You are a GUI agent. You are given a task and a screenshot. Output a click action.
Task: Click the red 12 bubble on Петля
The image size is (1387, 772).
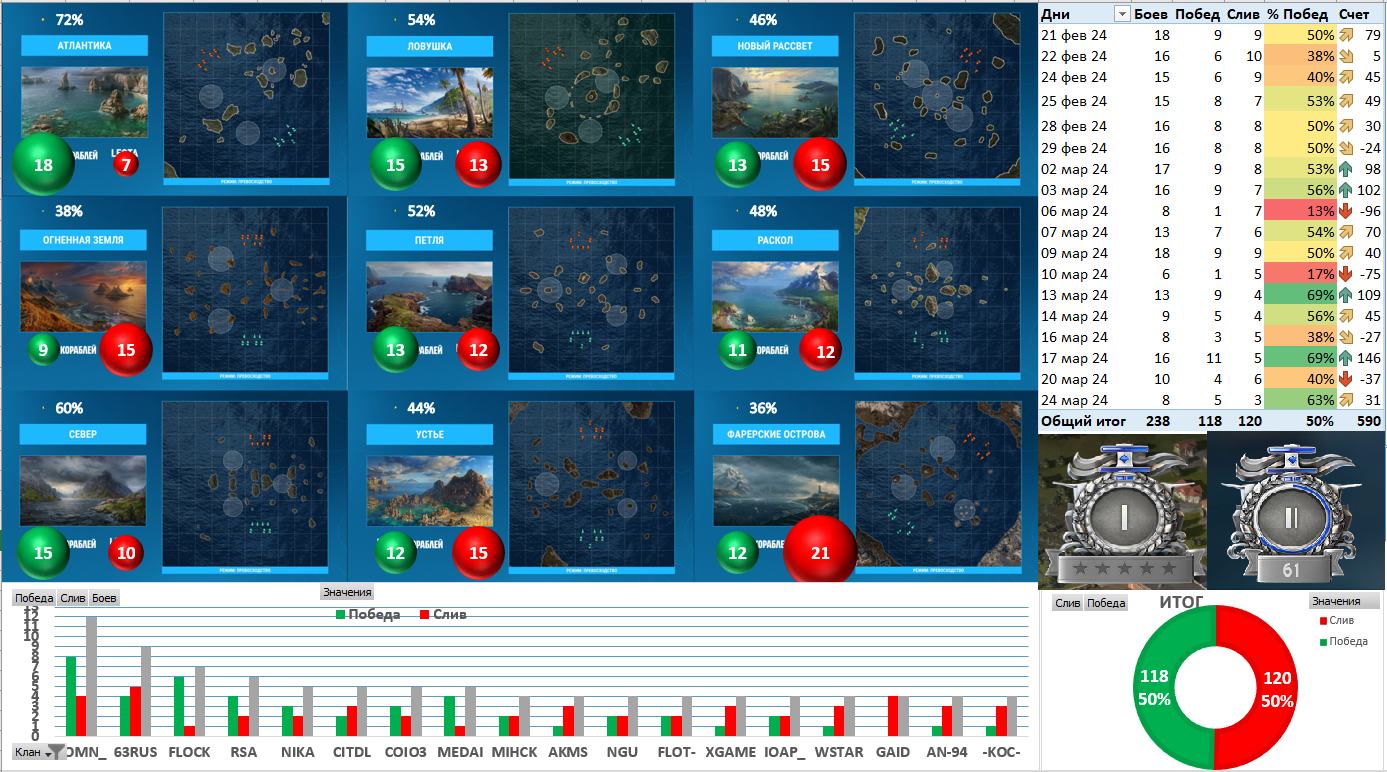click(x=478, y=350)
